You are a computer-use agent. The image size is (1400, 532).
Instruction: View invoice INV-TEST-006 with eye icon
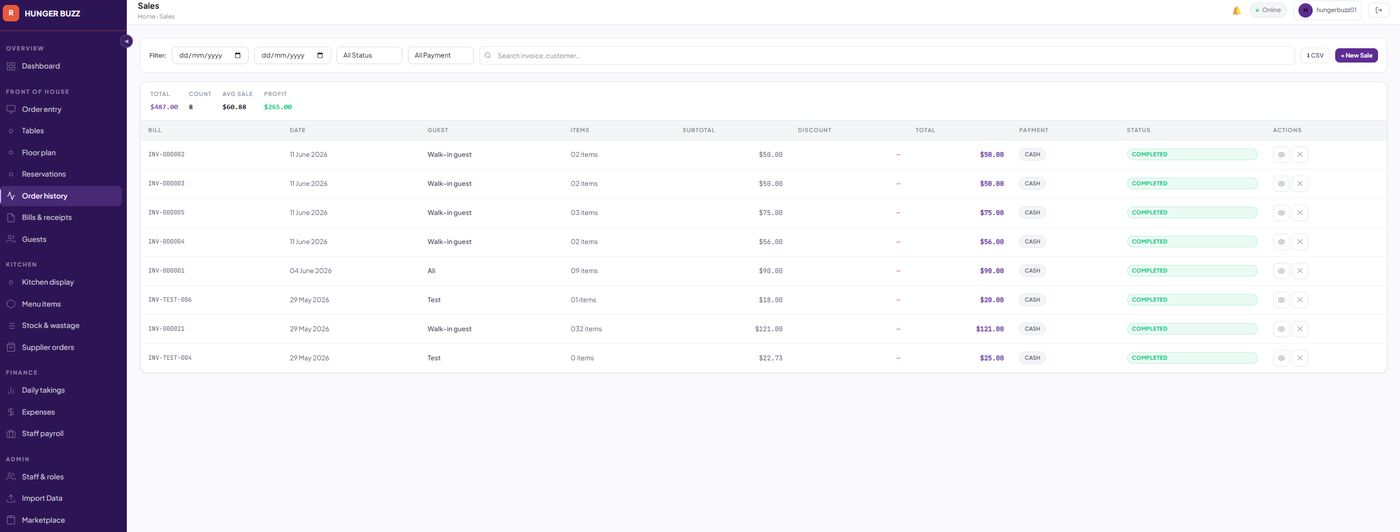point(1281,300)
